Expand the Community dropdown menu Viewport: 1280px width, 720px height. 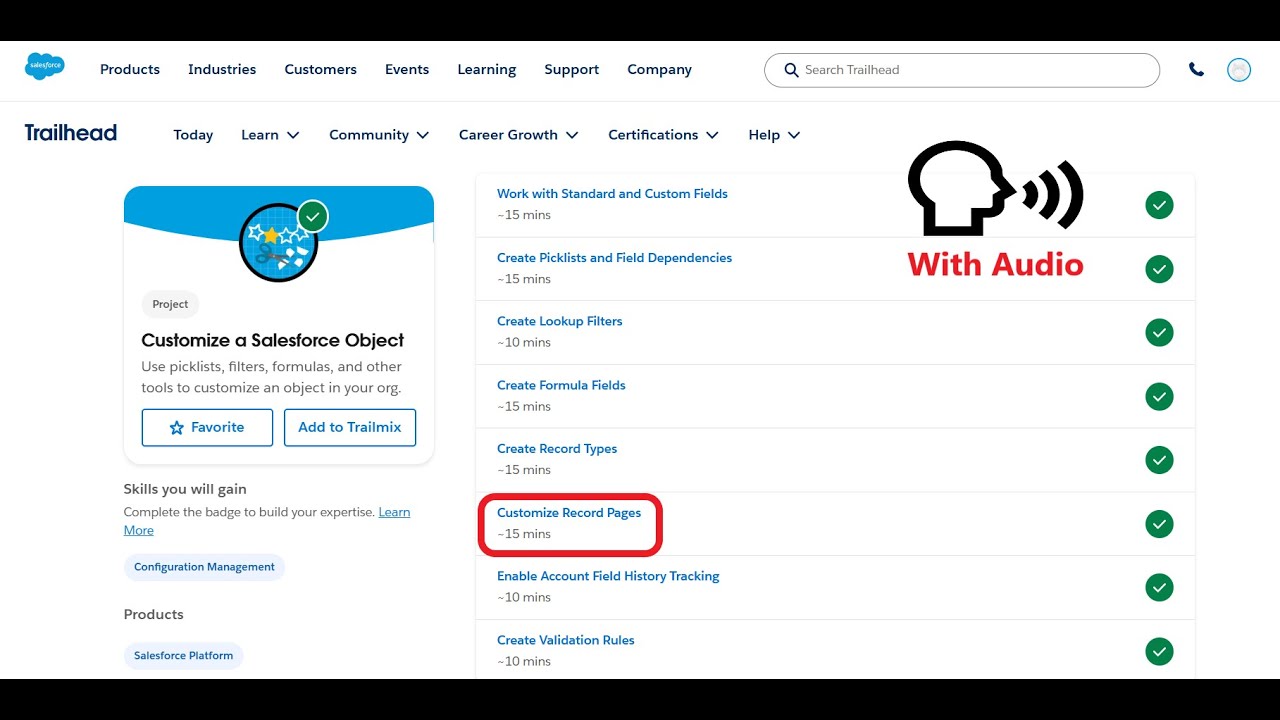tap(379, 135)
